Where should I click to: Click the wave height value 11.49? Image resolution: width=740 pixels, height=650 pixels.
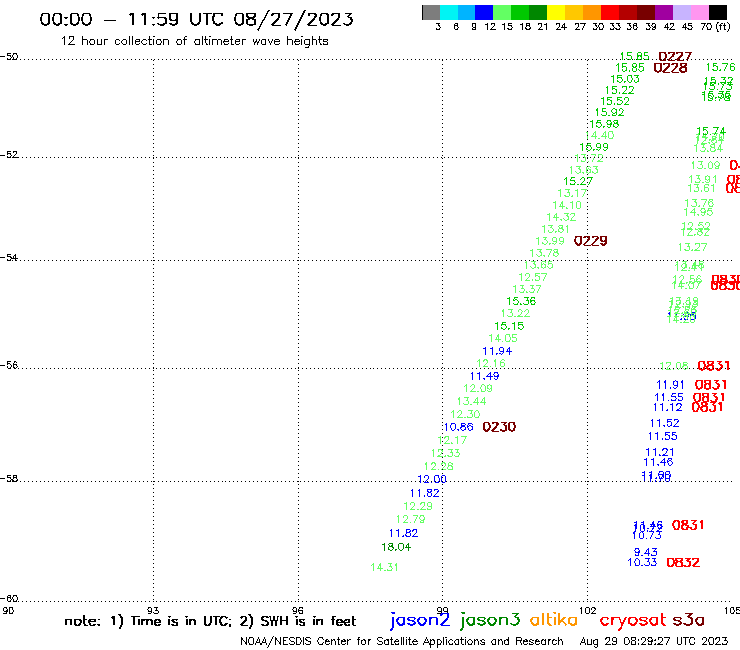[484, 376]
